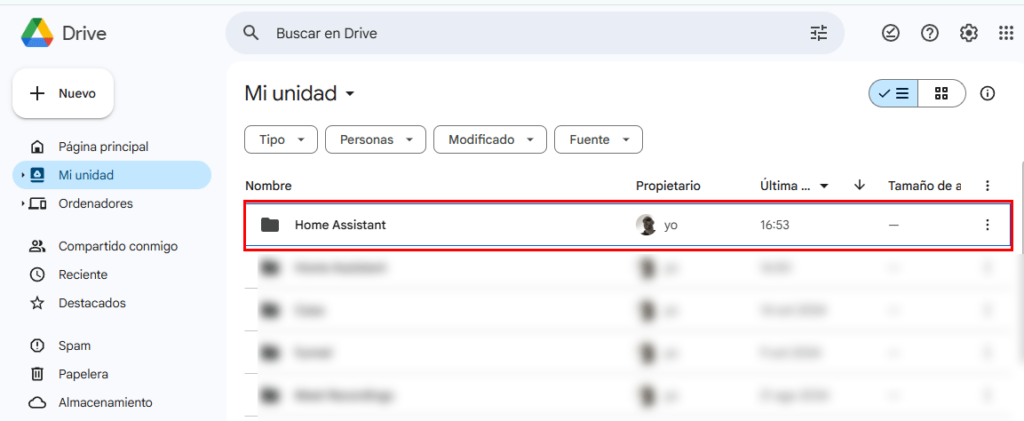Image resolution: width=1024 pixels, height=421 pixels.
Task: Expand the Ordenadores tree arrow
Action: point(23,204)
